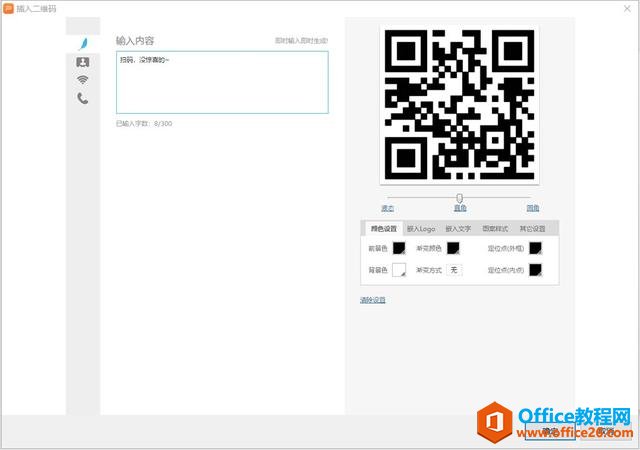The height and width of the screenshot is (450, 640).
Task: Choose the 圆角 shape style link
Action: (533, 208)
